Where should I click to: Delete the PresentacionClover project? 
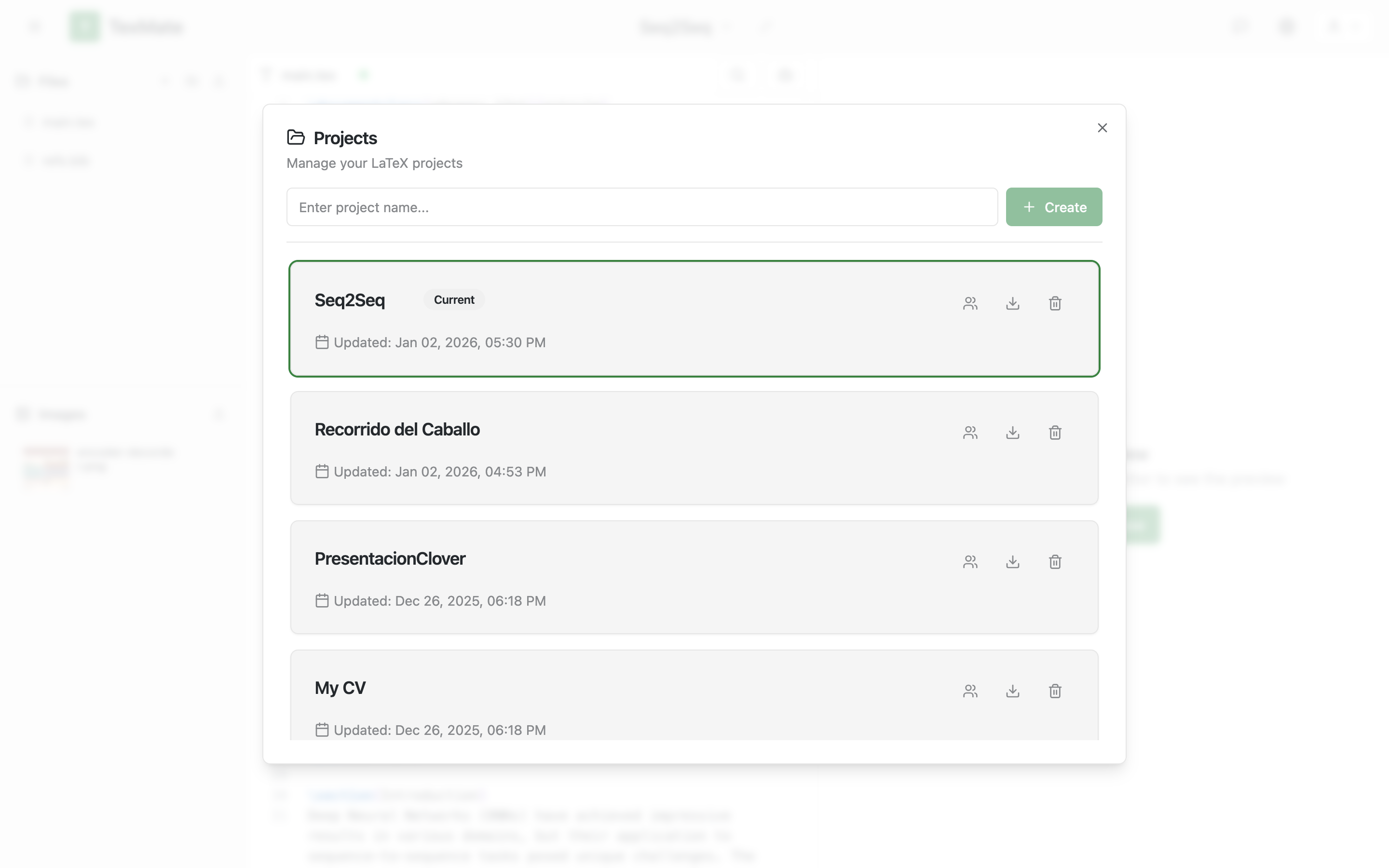click(x=1055, y=561)
